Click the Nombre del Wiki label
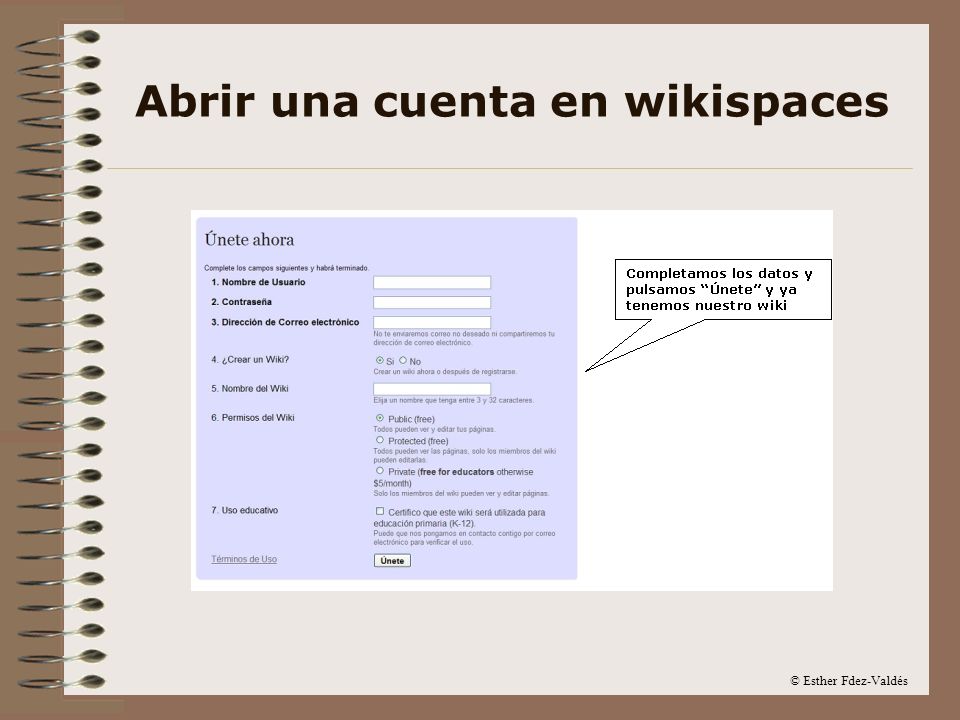The width and height of the screenshot is (960, 720). point(250,389)
